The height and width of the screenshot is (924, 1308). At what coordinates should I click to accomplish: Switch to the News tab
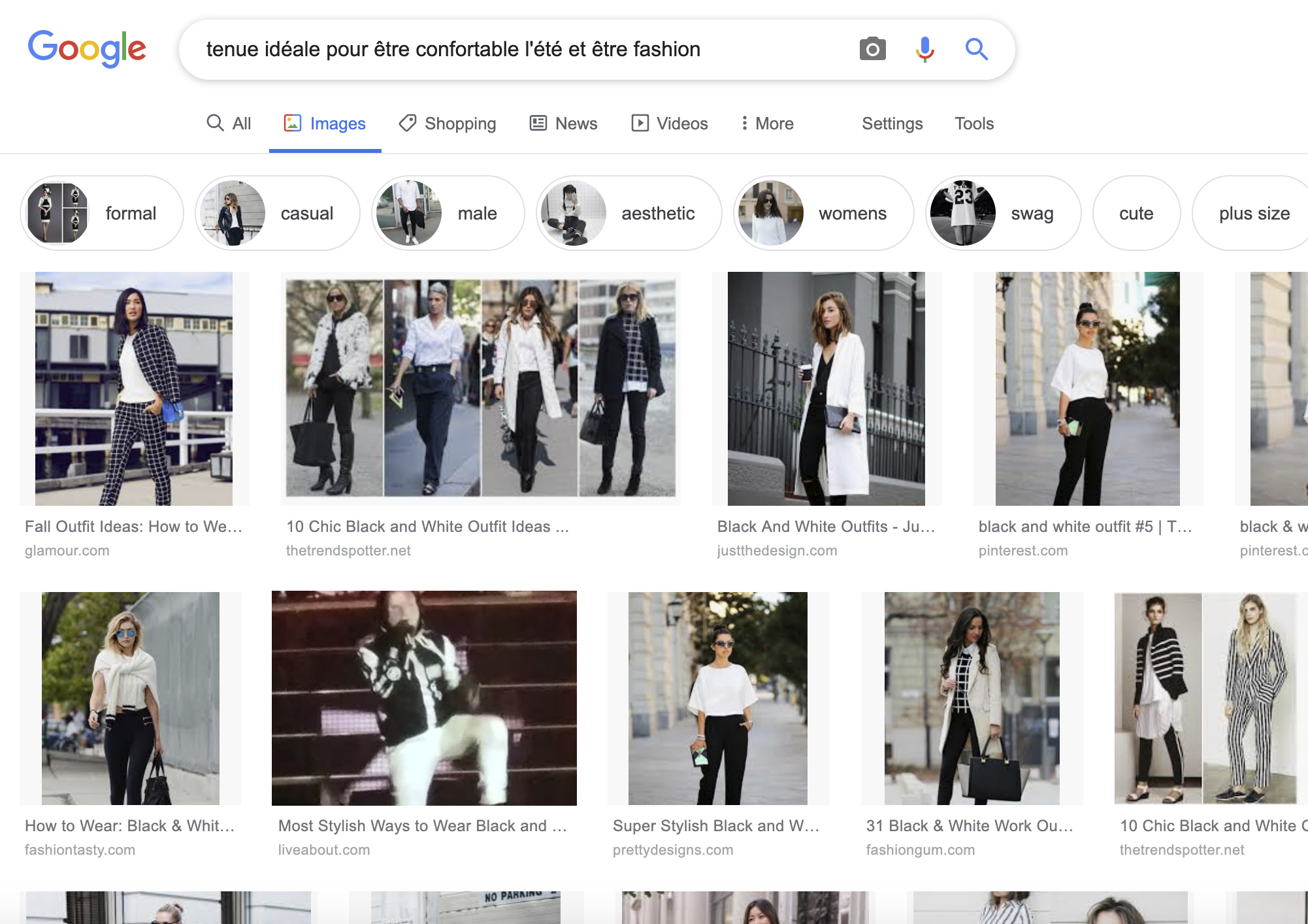563,124
